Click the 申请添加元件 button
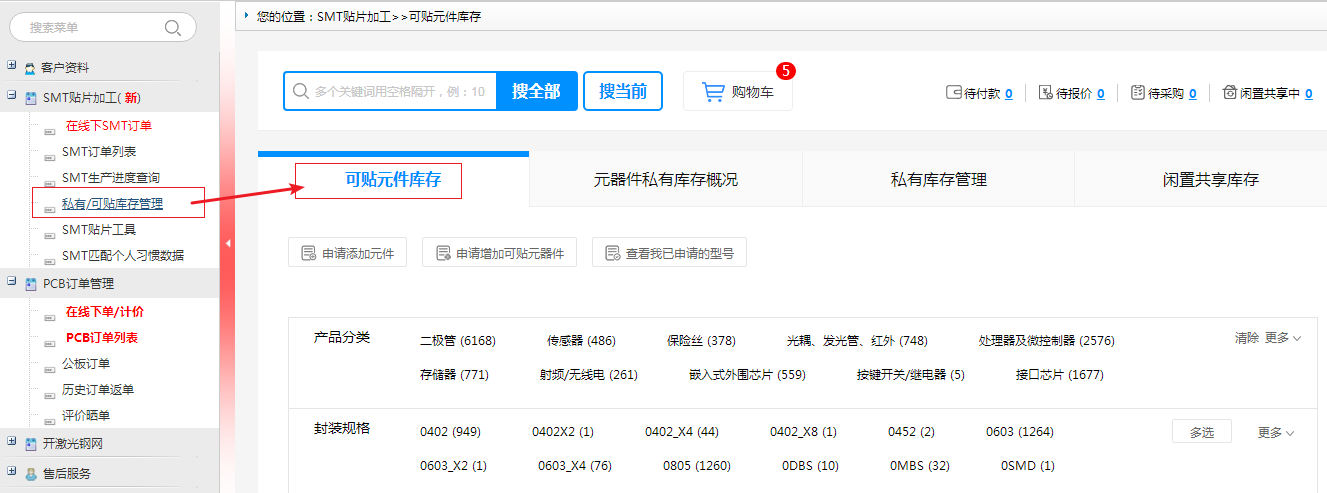The height and width of the screenshot is (493, 1327). click(347, 254)
